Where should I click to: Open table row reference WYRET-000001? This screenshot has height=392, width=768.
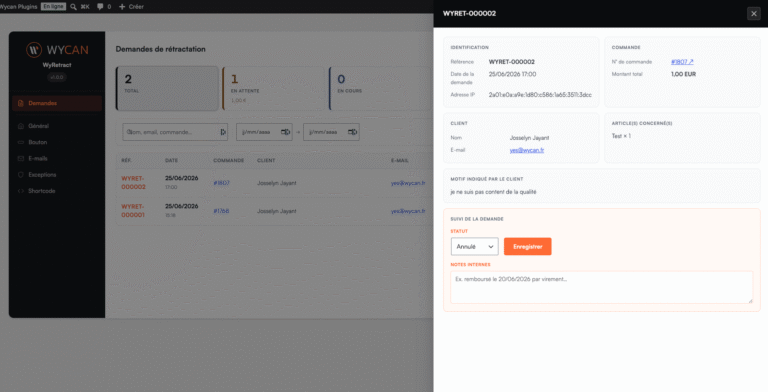click(x=133, y=211)
